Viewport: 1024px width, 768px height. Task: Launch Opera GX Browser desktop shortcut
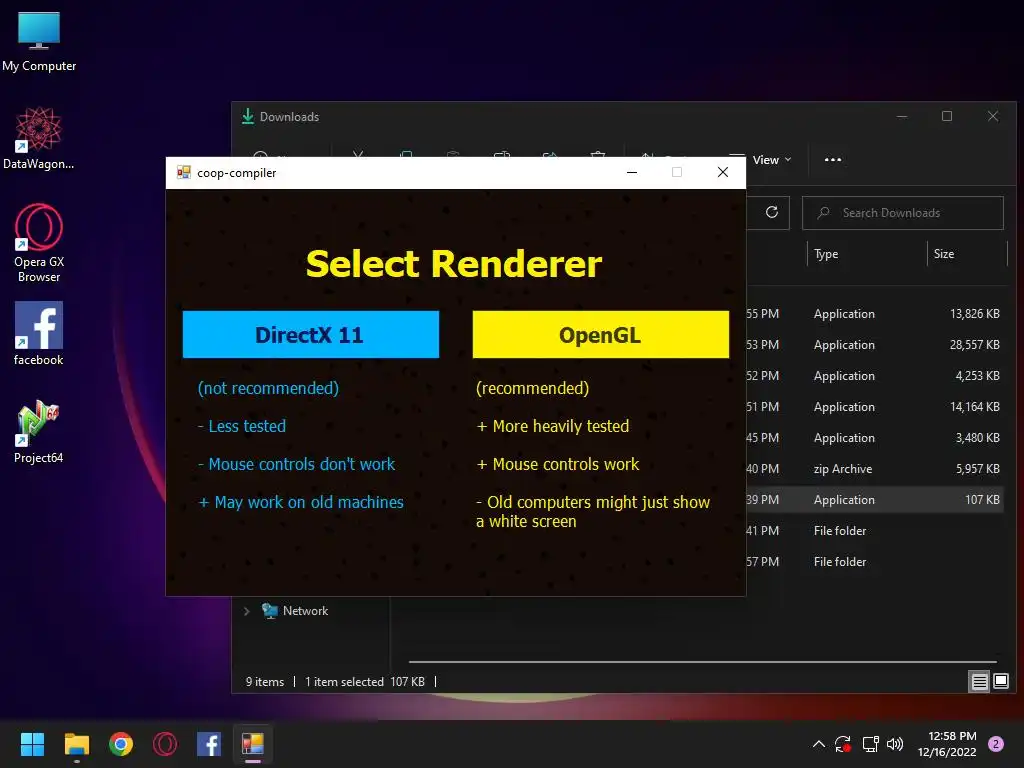pyautogui.click(x=39, y=243)
